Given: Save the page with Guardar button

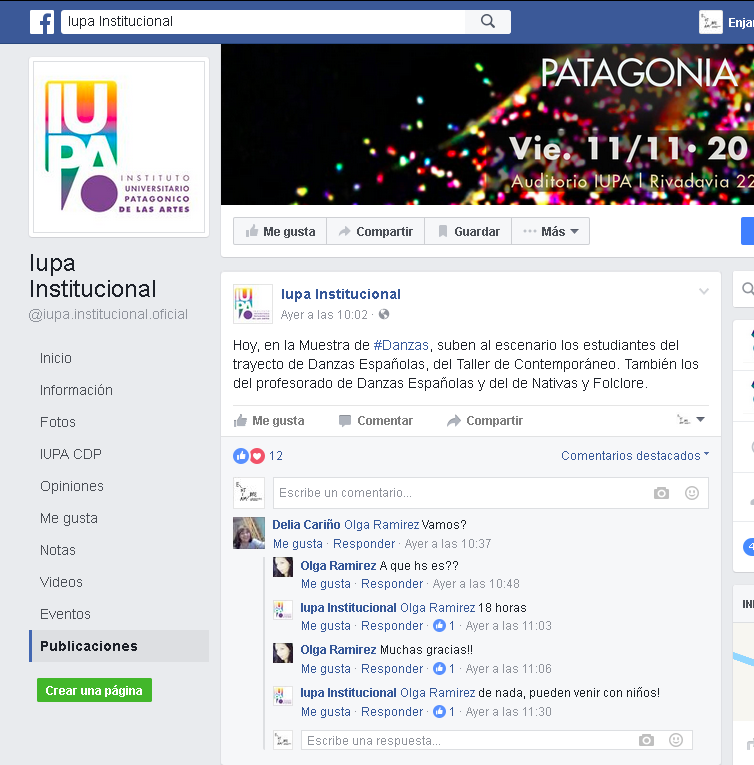Looking at the screenshot, I should point(469,231).
